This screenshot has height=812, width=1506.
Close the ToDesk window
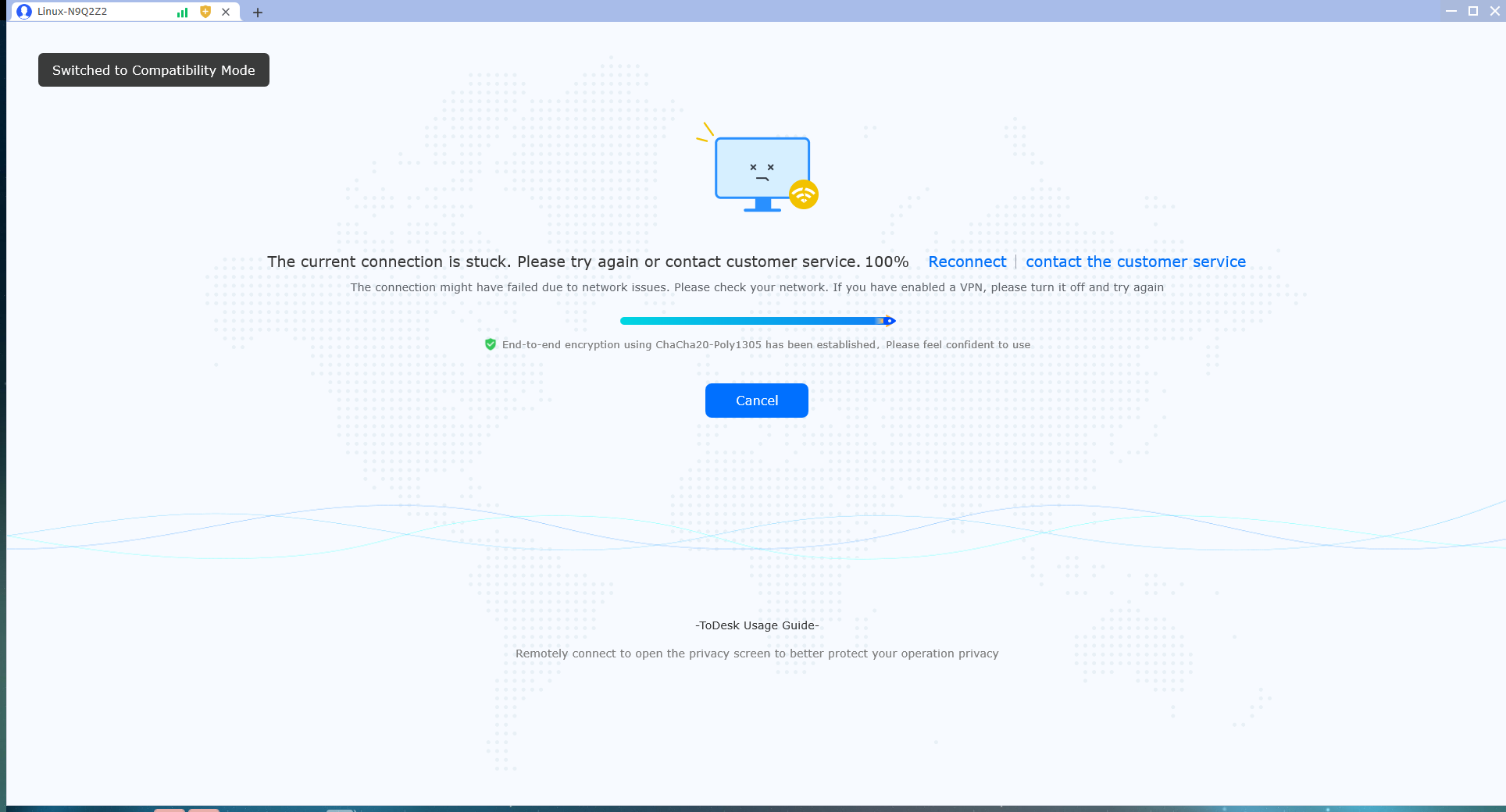click(1495, 11)
